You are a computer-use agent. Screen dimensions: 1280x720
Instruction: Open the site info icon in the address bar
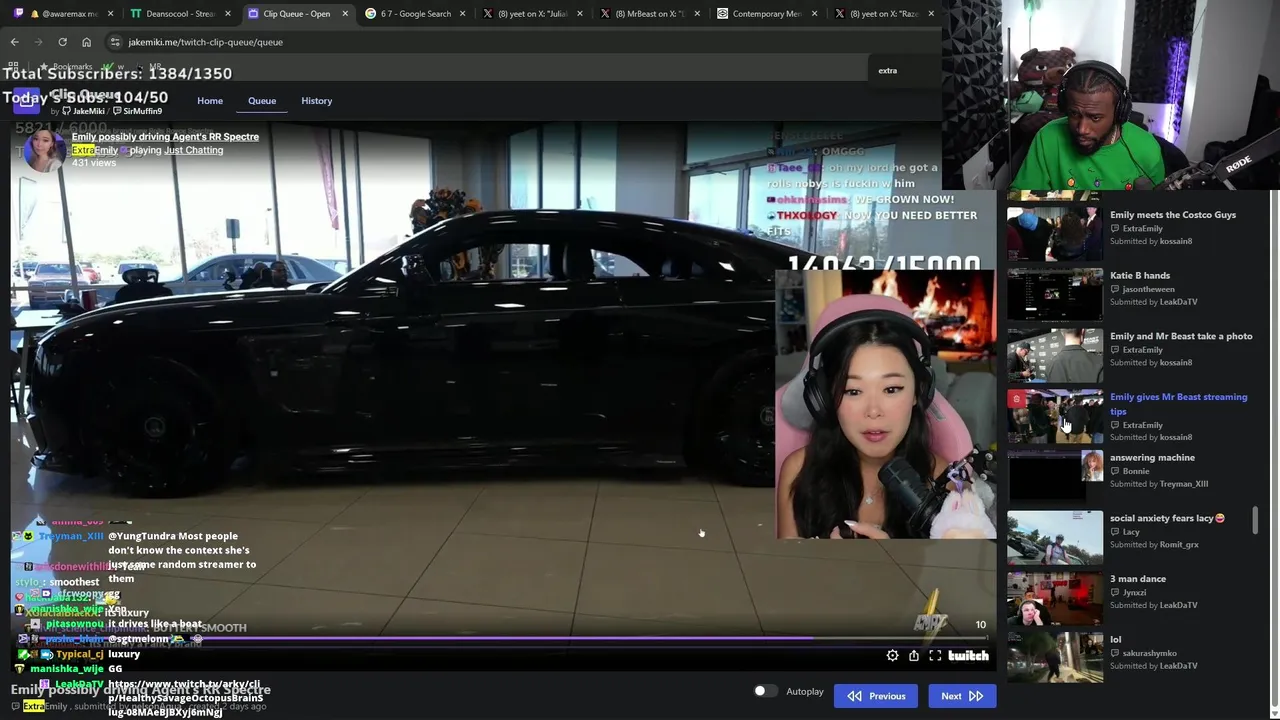coord(115,42)
